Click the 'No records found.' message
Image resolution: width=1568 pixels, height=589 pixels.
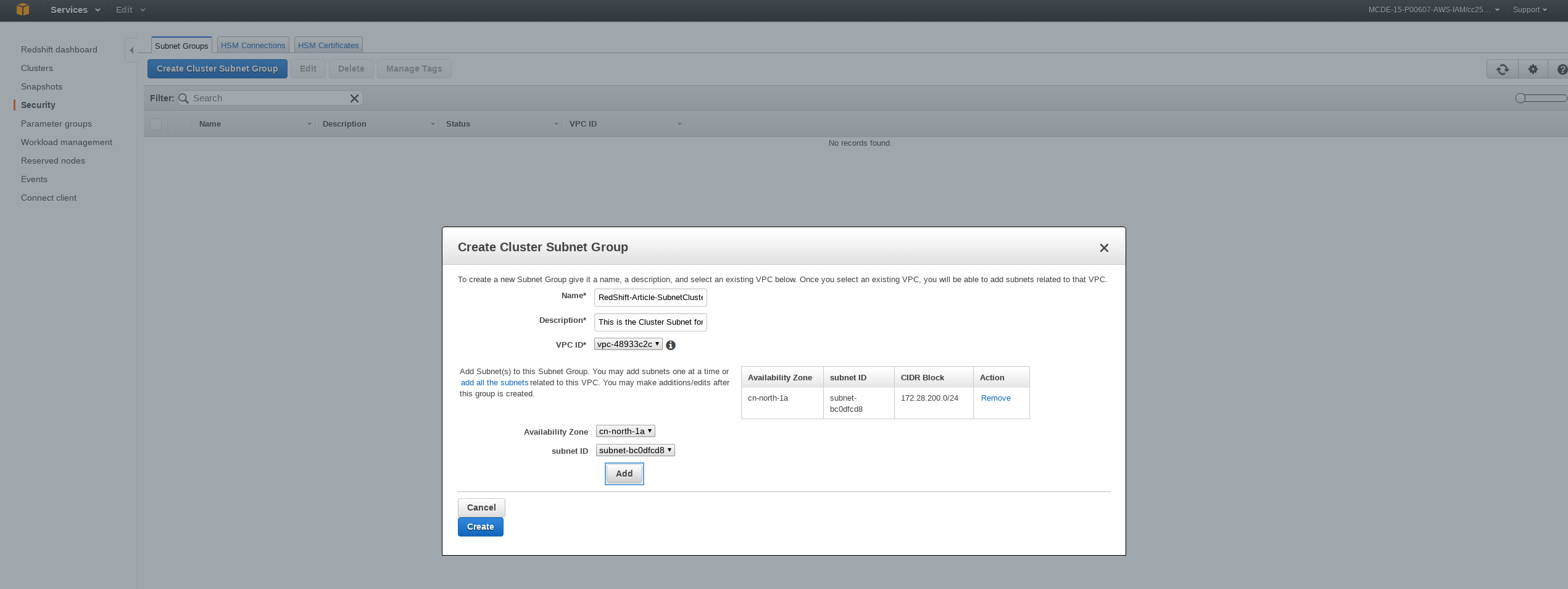pyautogui.click(x=860, y=143)
